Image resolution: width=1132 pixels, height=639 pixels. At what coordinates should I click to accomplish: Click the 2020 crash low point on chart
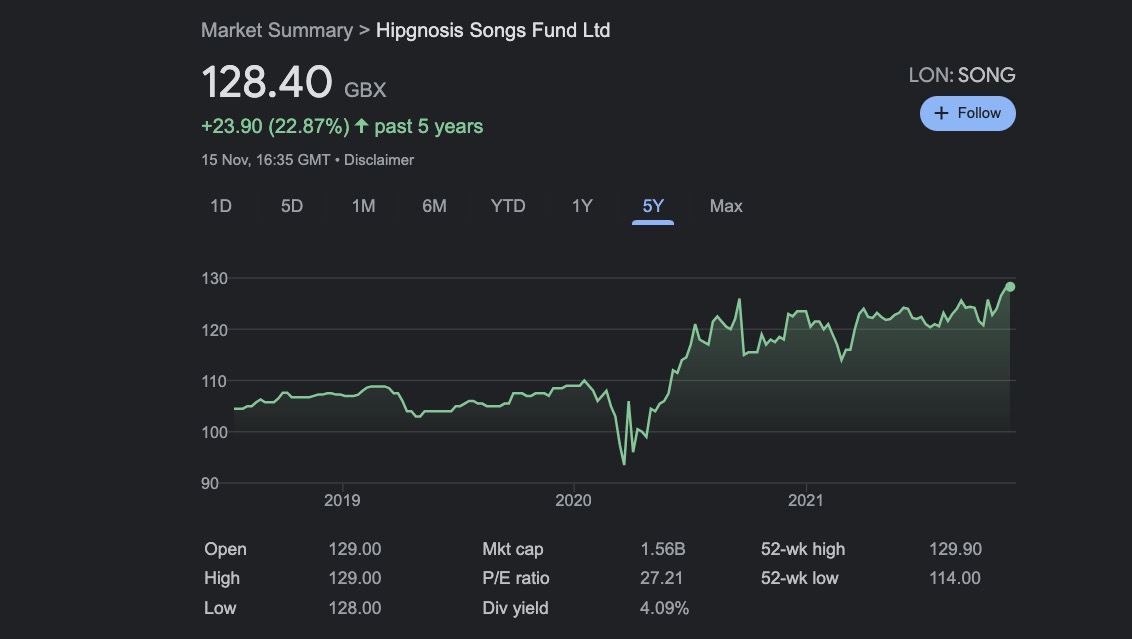coord(624,463)
